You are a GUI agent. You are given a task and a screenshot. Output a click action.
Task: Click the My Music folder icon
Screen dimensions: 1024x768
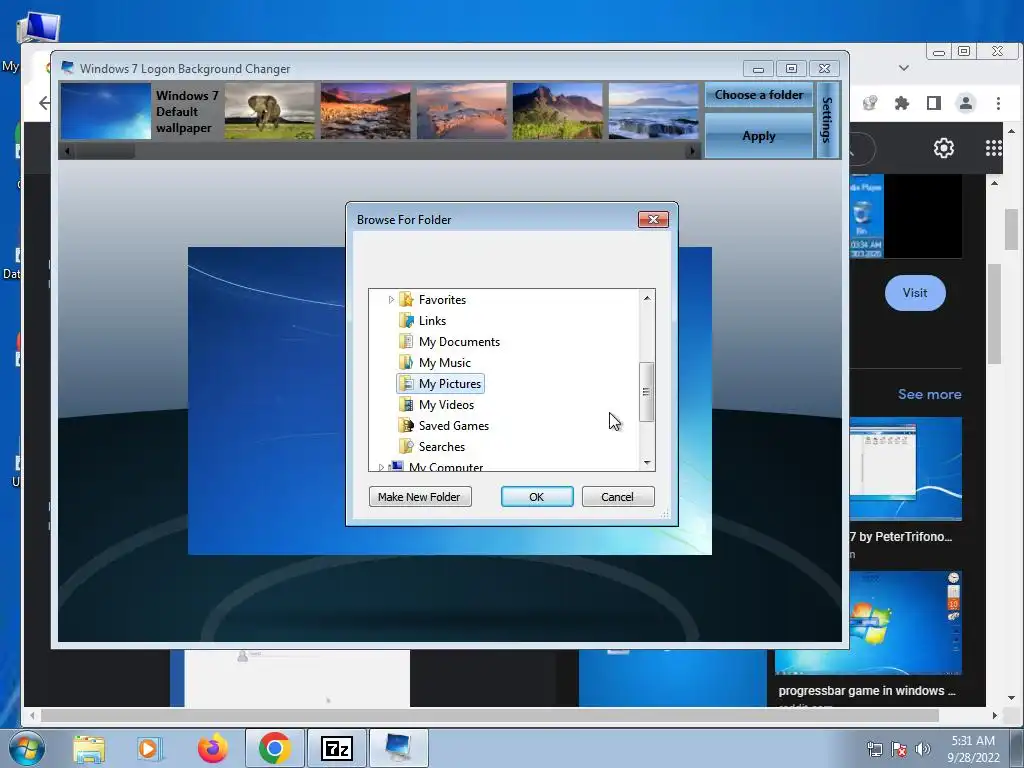(x=406, y=362)
